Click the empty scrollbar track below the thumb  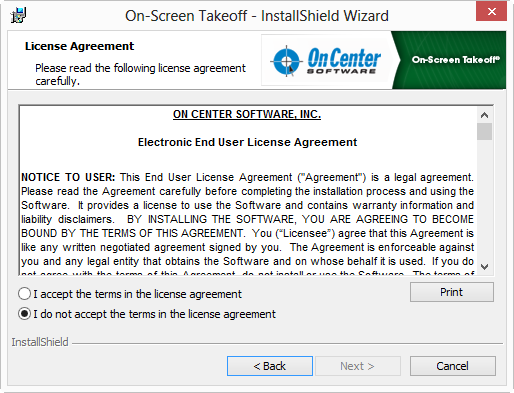click(485, 200)
